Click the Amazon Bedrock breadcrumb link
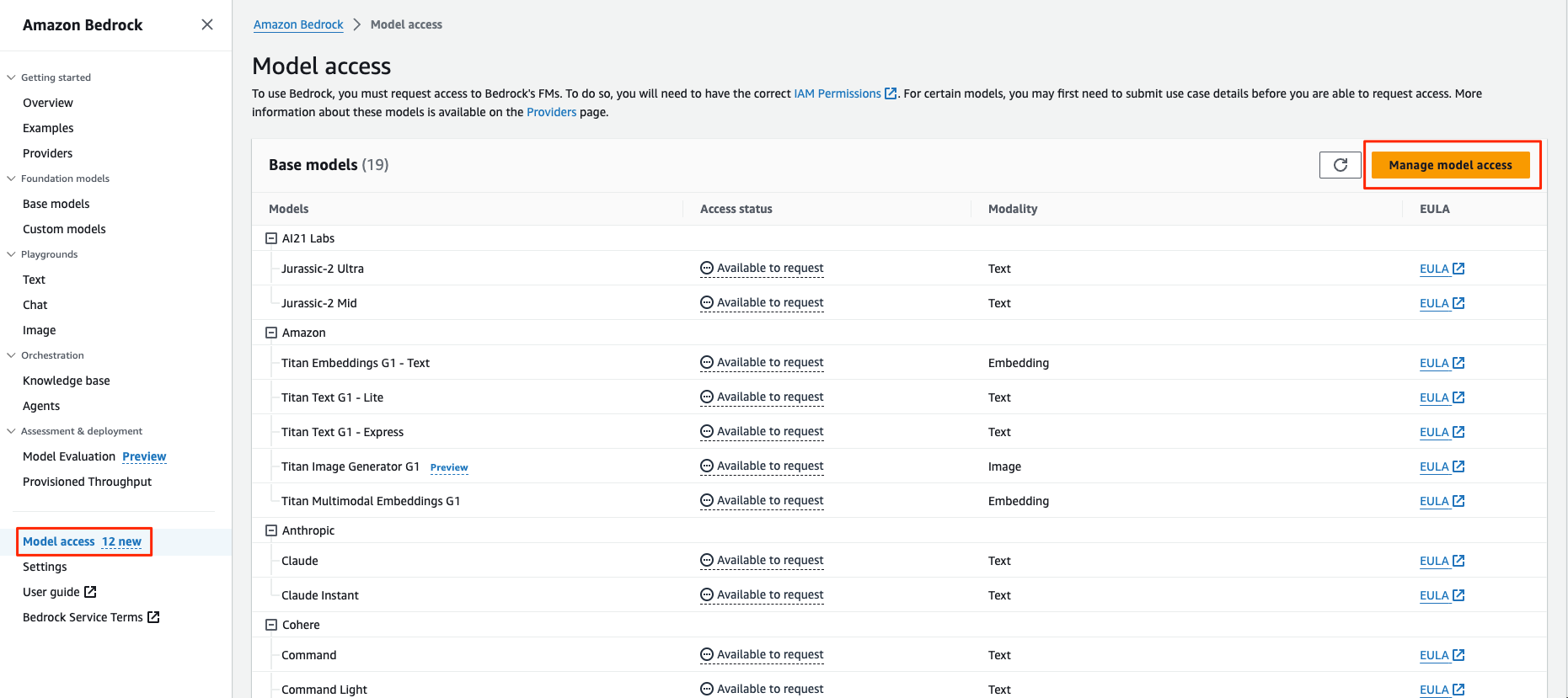This screenshot has width=1568, height=698. [298, 24]
